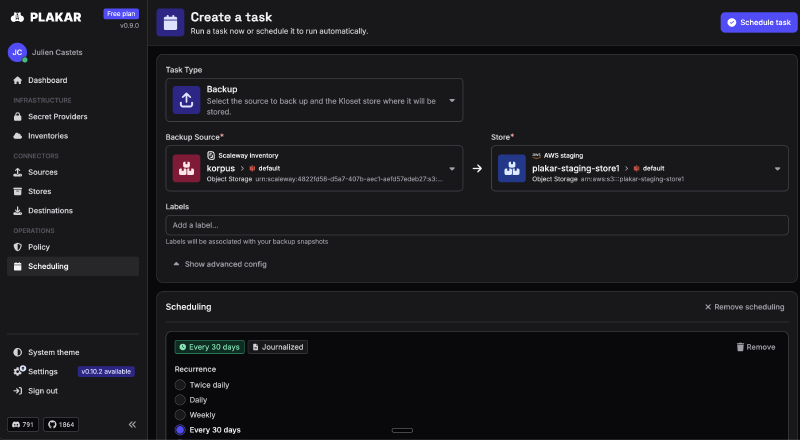
Task: Open the JC user avatar
Action: pyautogui.click(x=17, y=52)
